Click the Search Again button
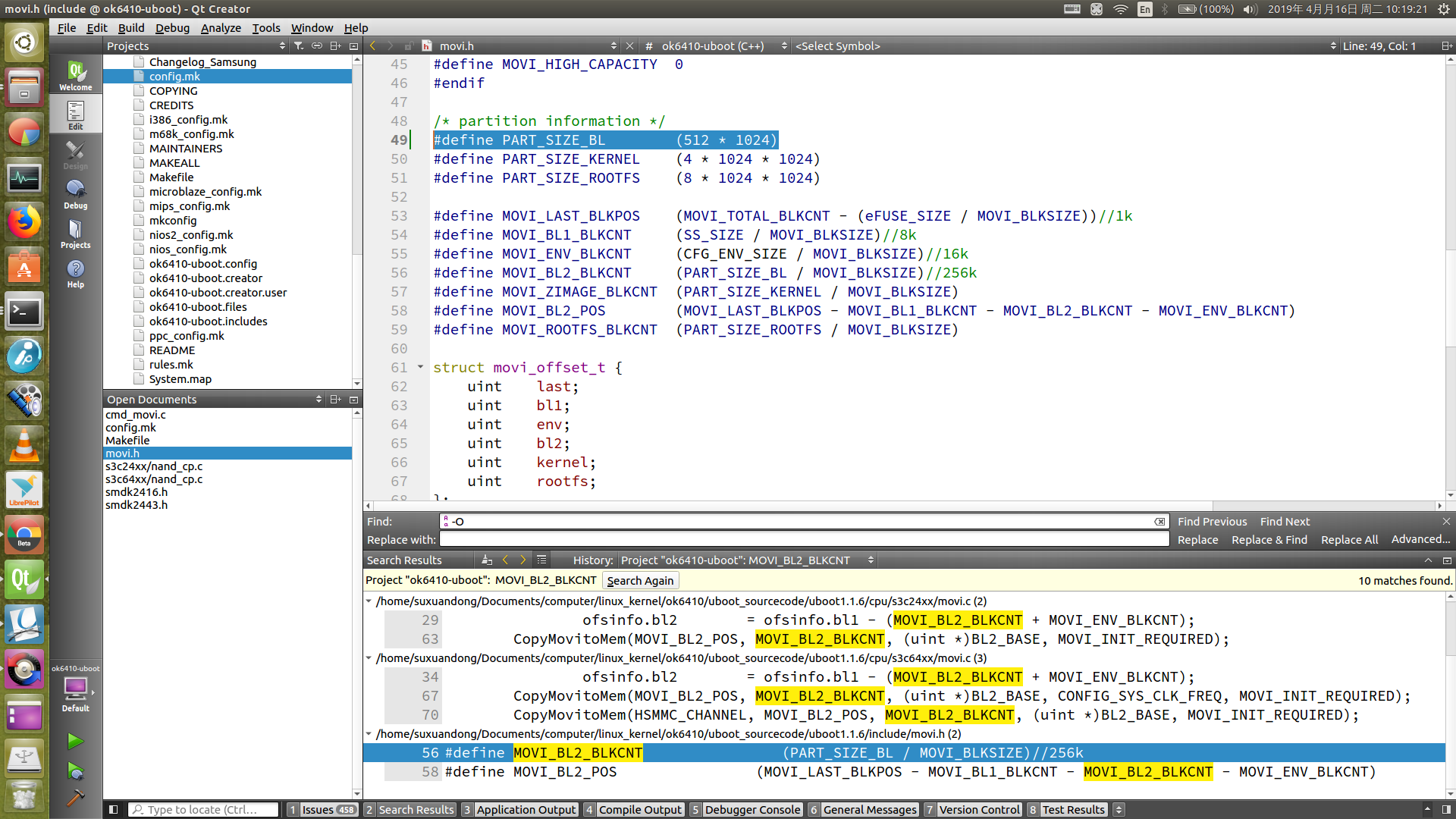 (640, 581)
